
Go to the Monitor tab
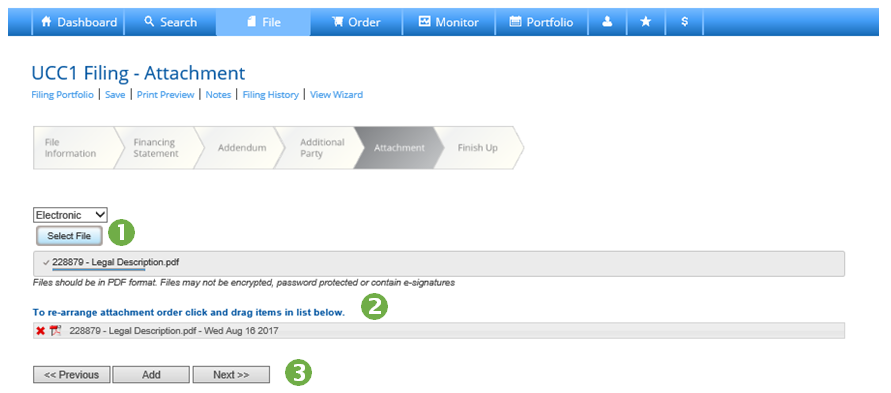pos(449,22)
